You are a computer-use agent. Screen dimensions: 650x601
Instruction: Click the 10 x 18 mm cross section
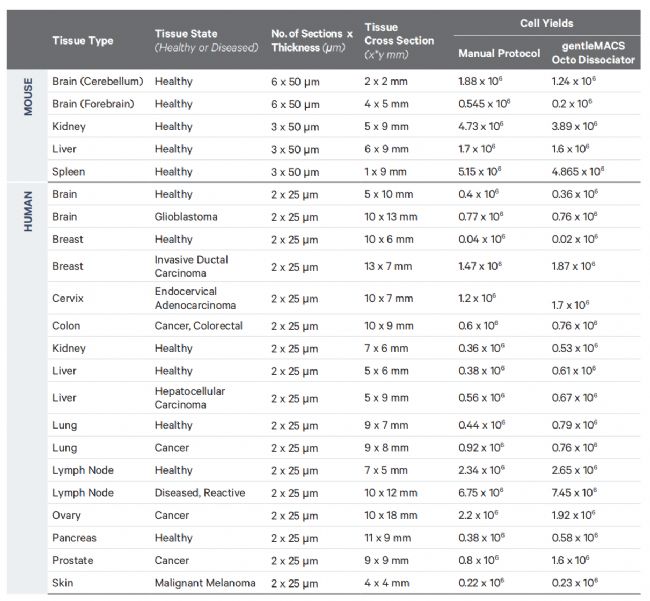(x=393, y=515)
